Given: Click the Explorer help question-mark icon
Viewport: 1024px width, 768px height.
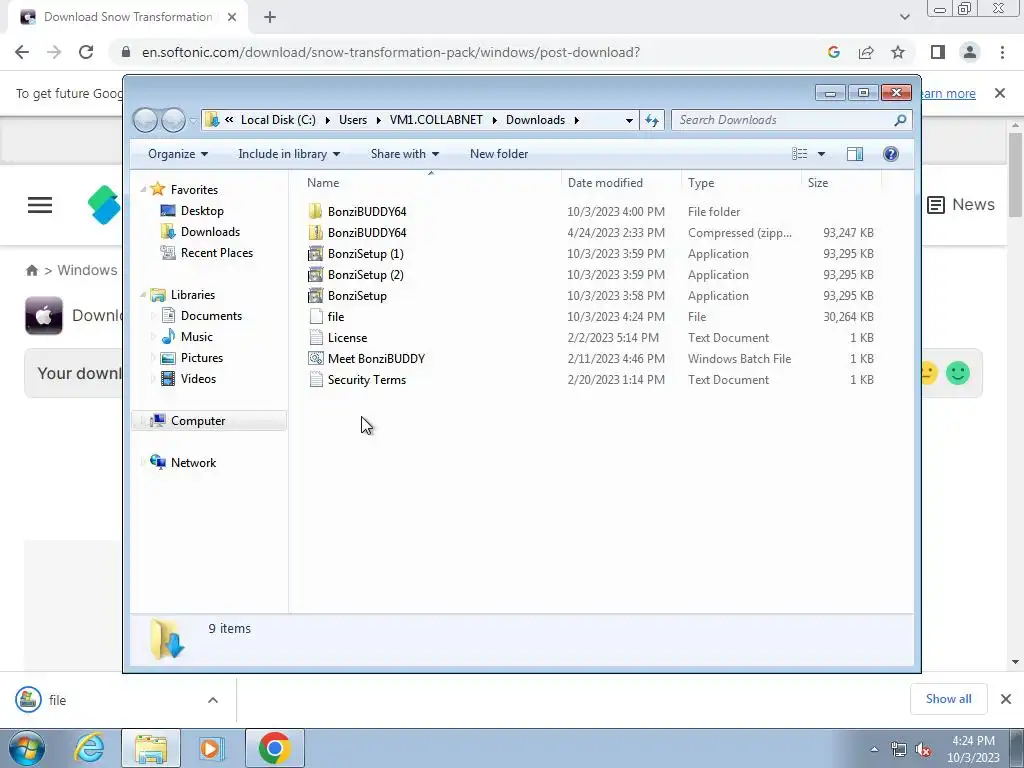Looking at the screenshot, I should [x=890, y=153].
